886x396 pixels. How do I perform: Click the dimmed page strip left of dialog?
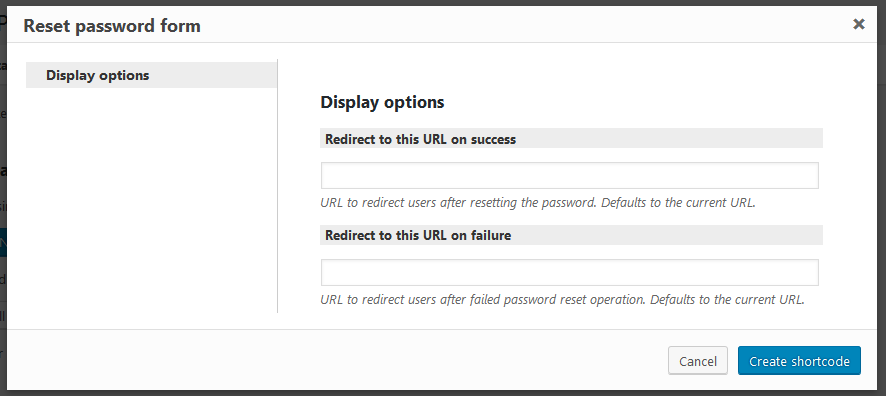3,198
